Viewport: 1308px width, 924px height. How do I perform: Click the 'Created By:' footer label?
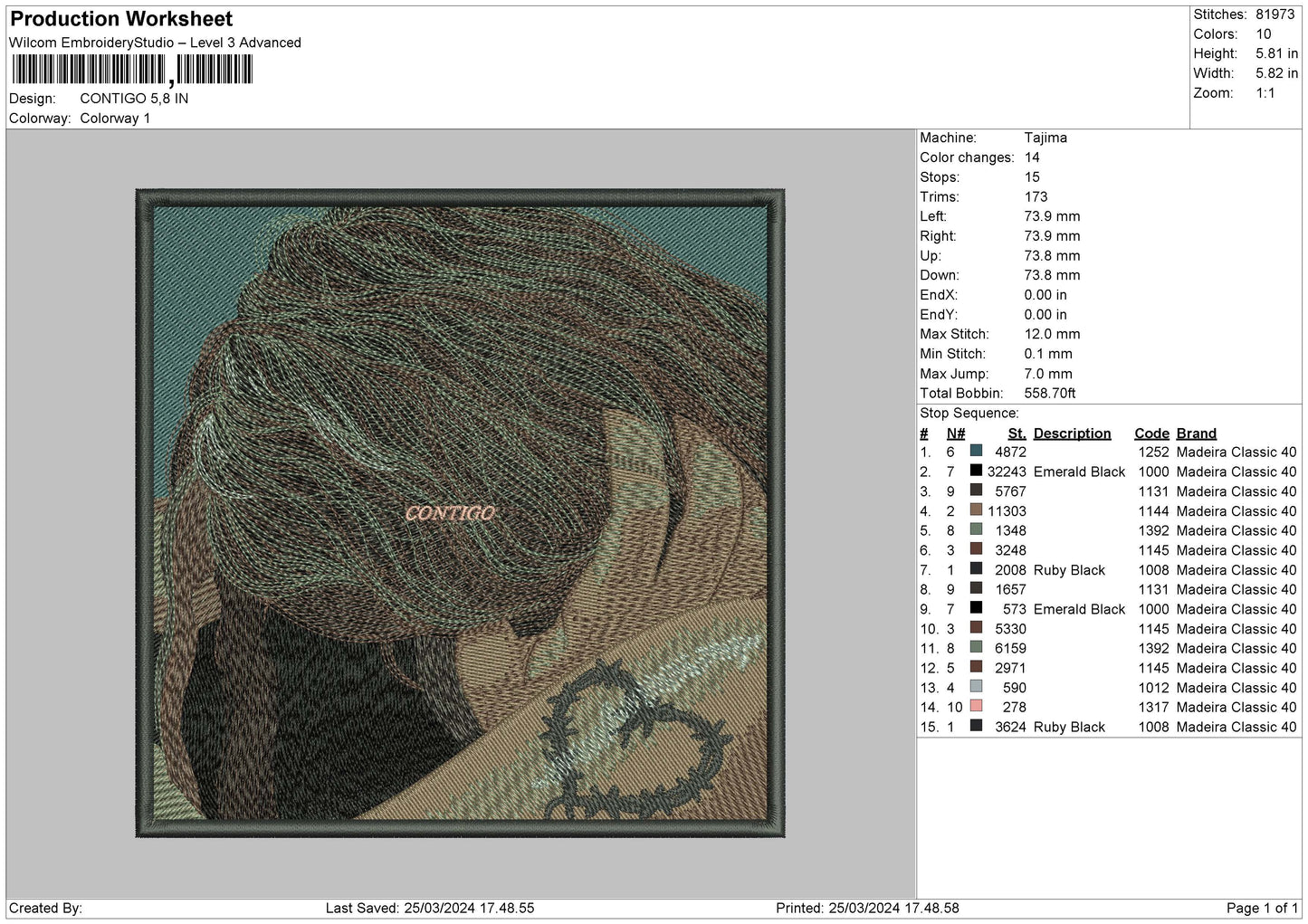pos(45,908)
